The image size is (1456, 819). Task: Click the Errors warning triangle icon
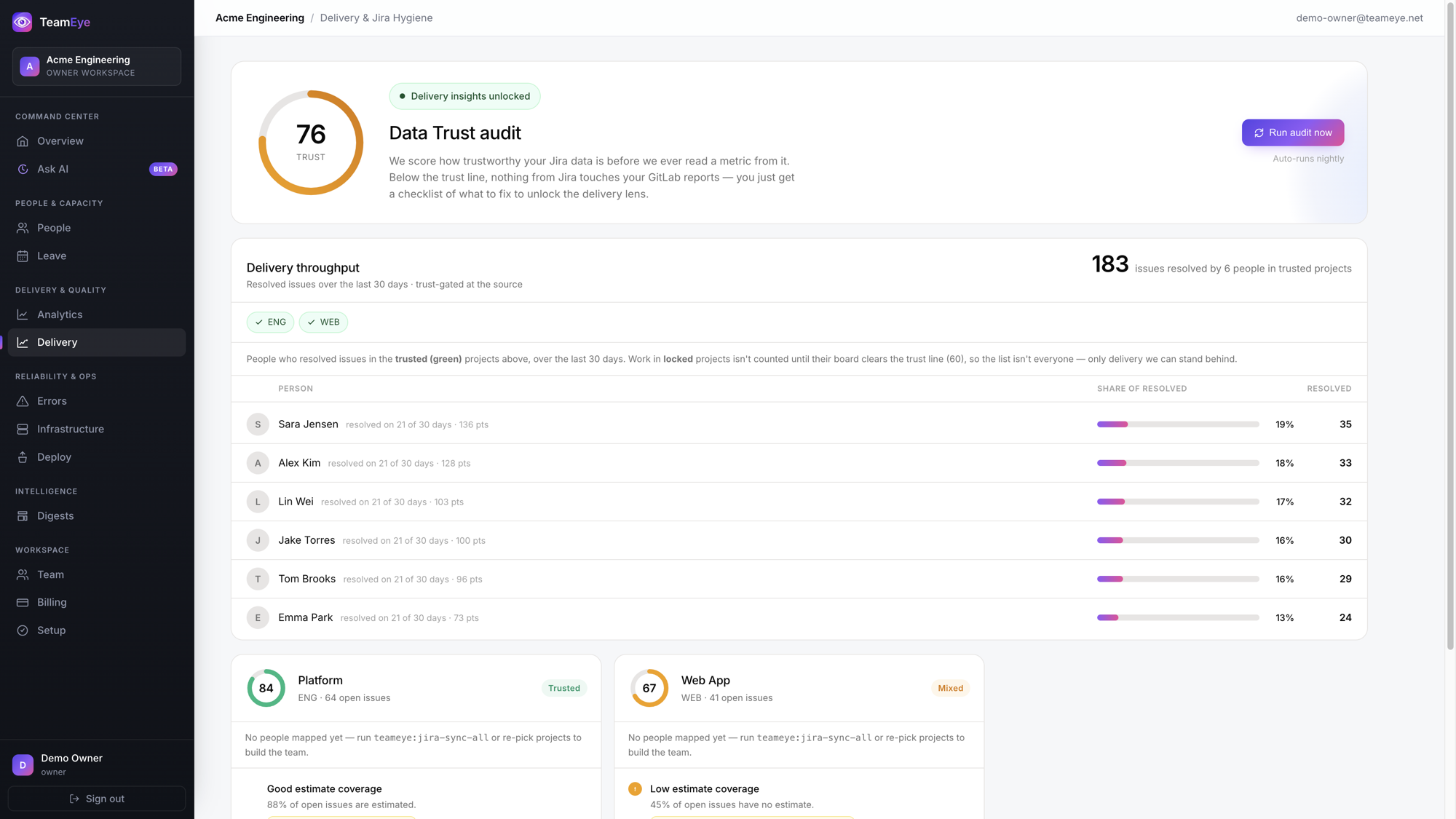tap(23, 401)
